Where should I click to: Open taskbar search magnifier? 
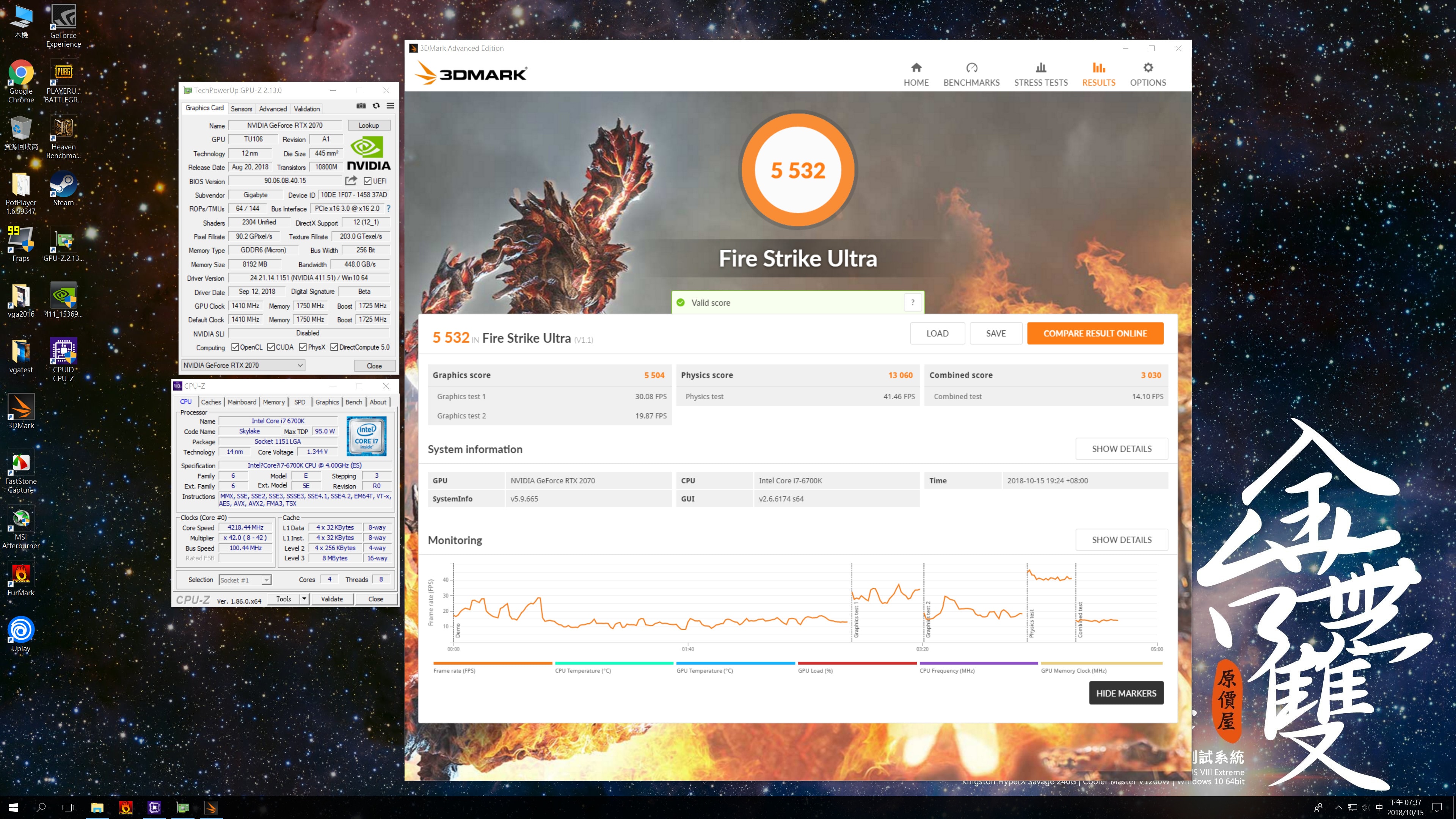[x=41, y=807]
